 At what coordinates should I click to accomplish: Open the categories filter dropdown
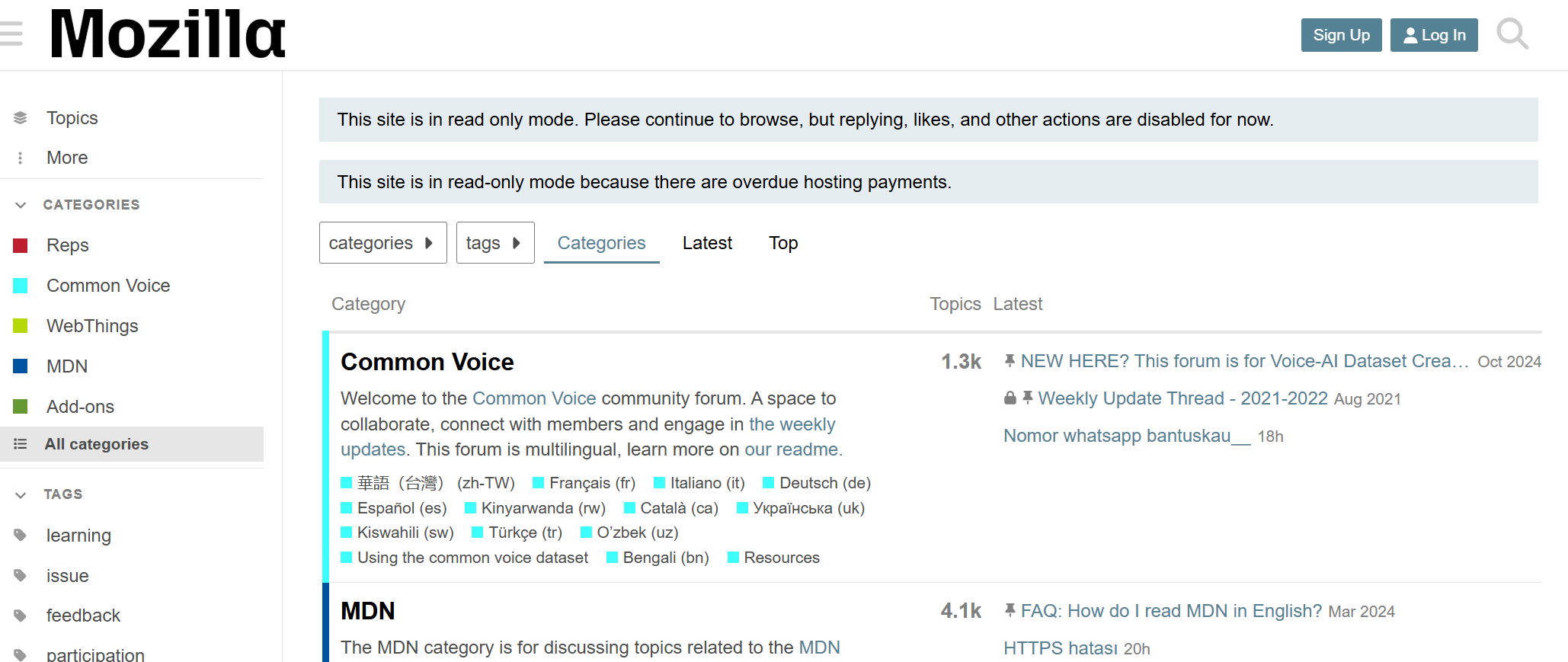pos(382,243)
